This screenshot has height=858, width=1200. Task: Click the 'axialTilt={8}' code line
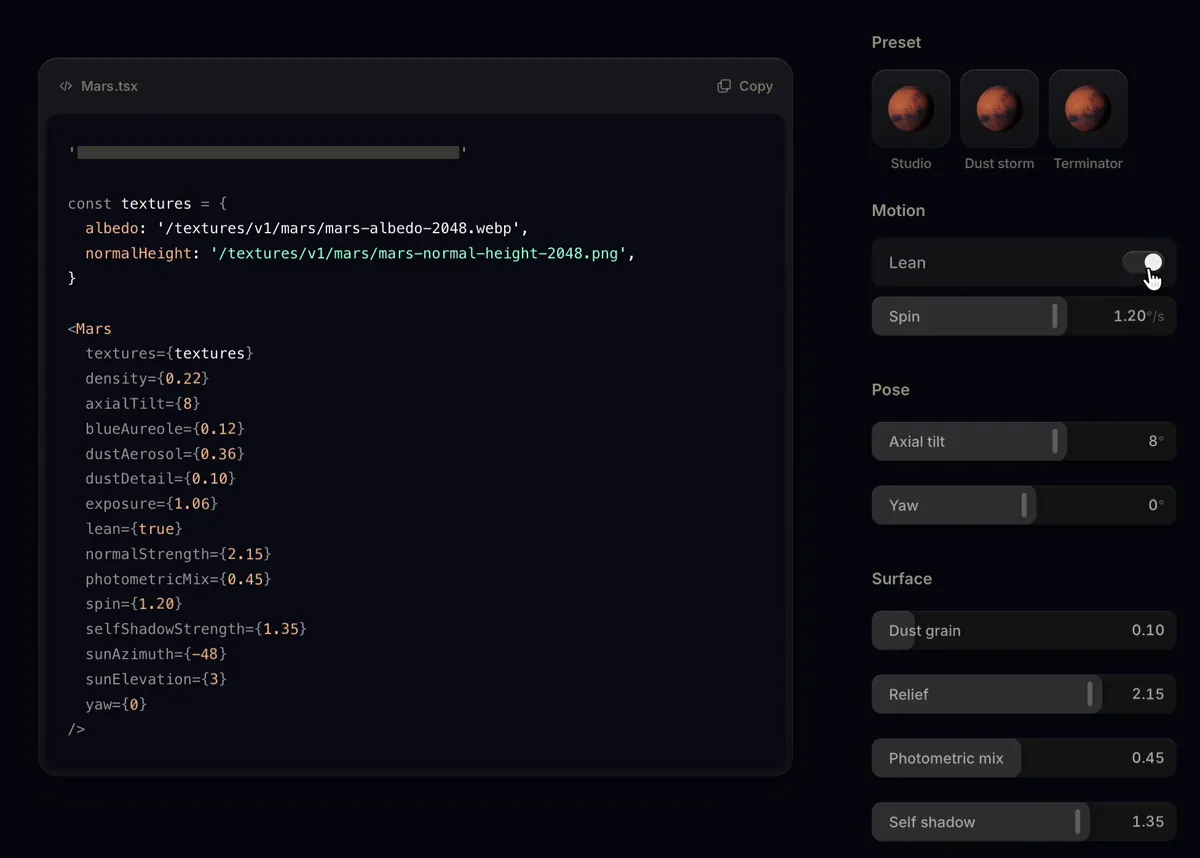[143, 403]
